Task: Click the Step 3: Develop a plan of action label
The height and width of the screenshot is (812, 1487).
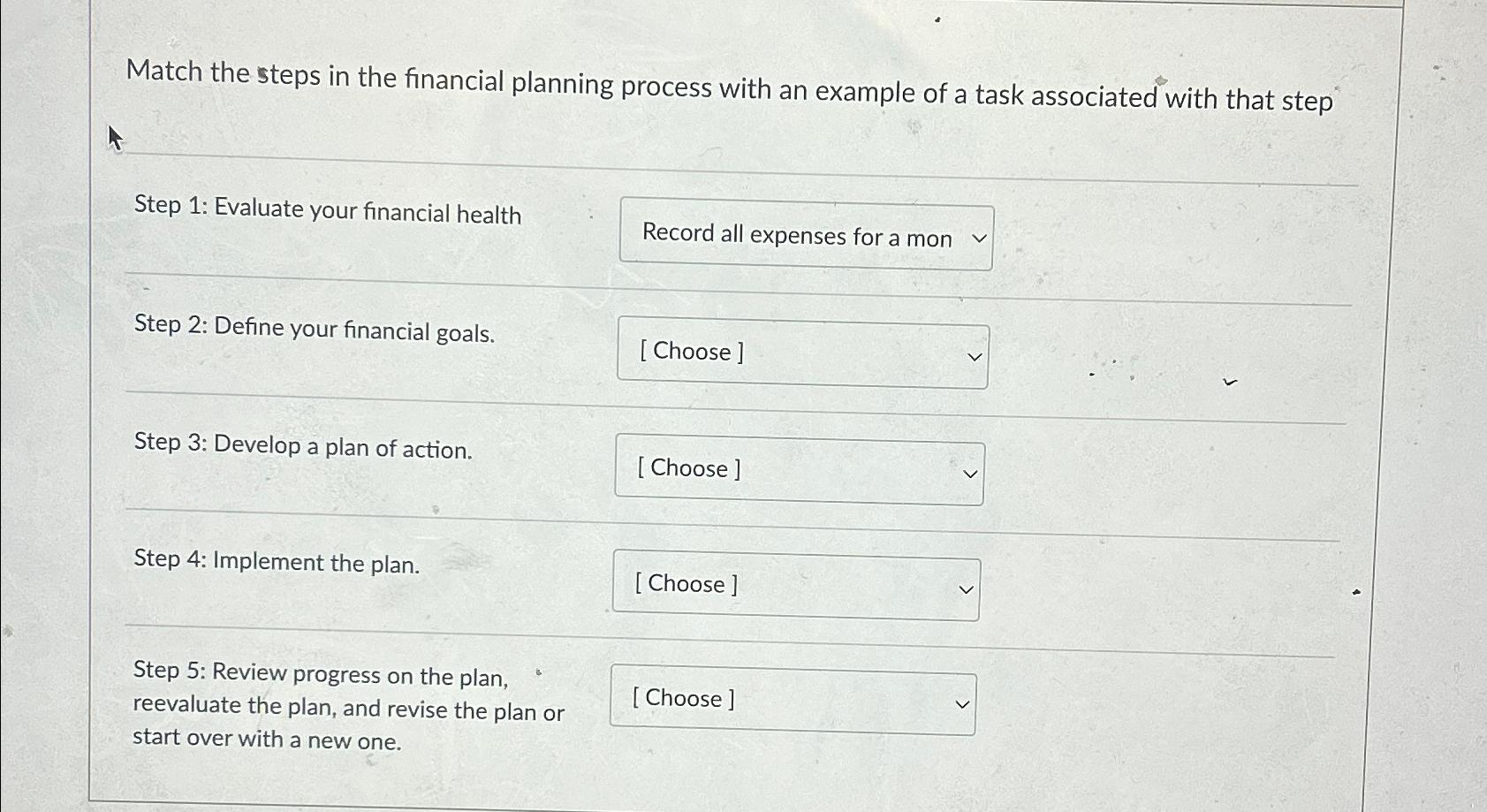Action: click(302, 448)
